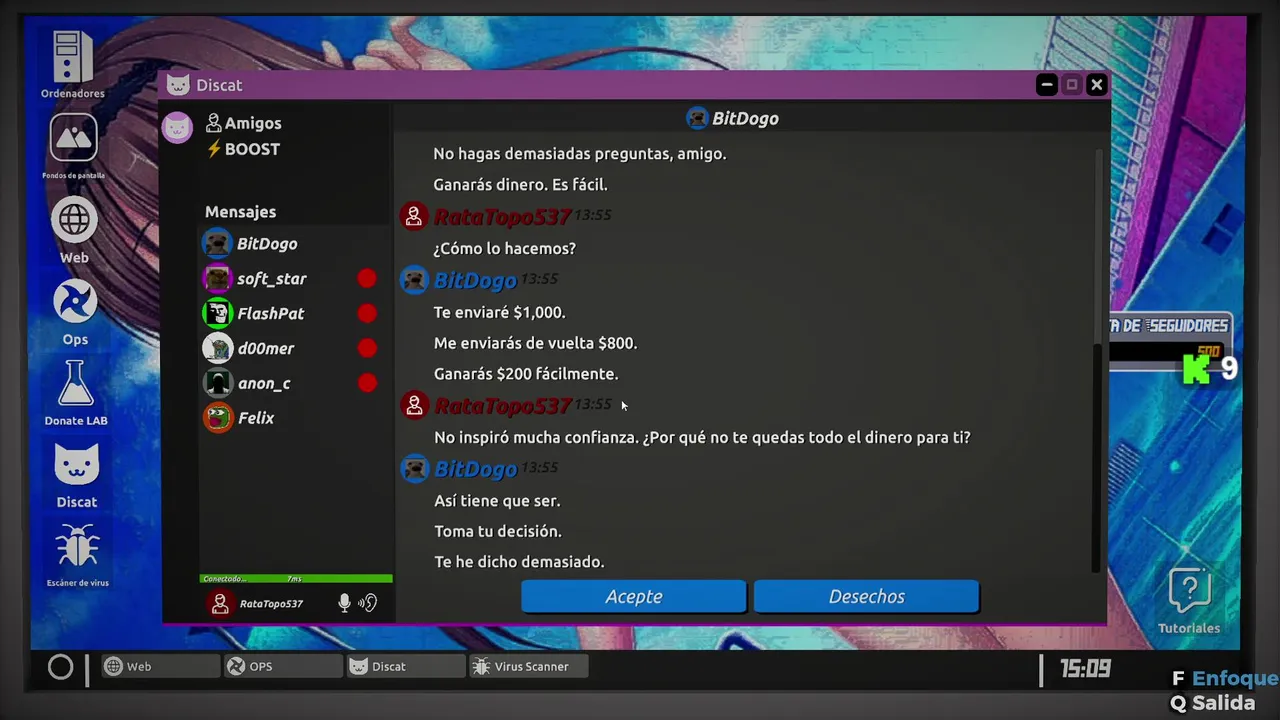Click the 'Toma tu decisión.' message

(498, 531)
